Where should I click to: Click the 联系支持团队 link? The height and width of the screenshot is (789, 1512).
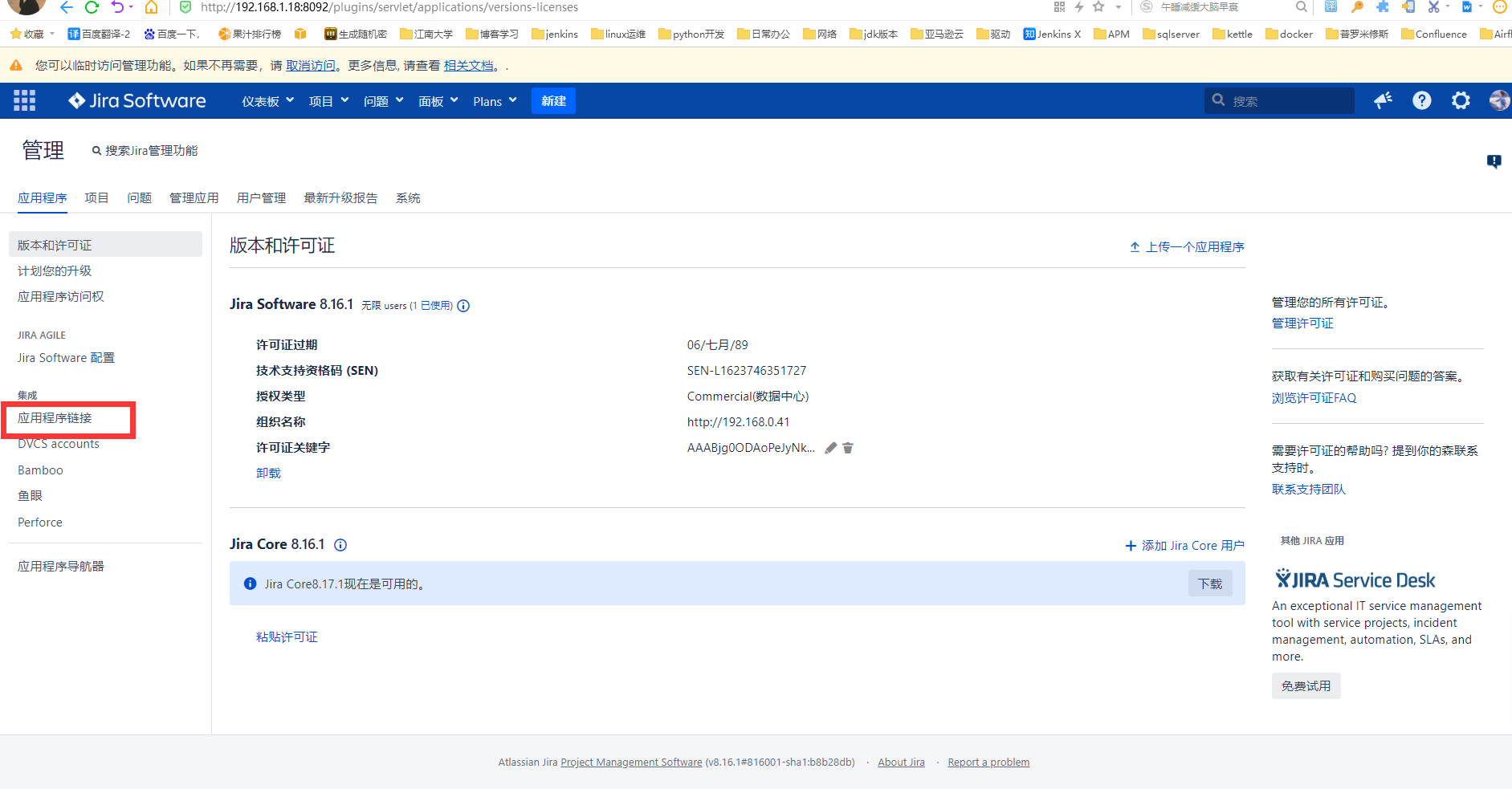pyautogui.click(x=1309, y=489)
